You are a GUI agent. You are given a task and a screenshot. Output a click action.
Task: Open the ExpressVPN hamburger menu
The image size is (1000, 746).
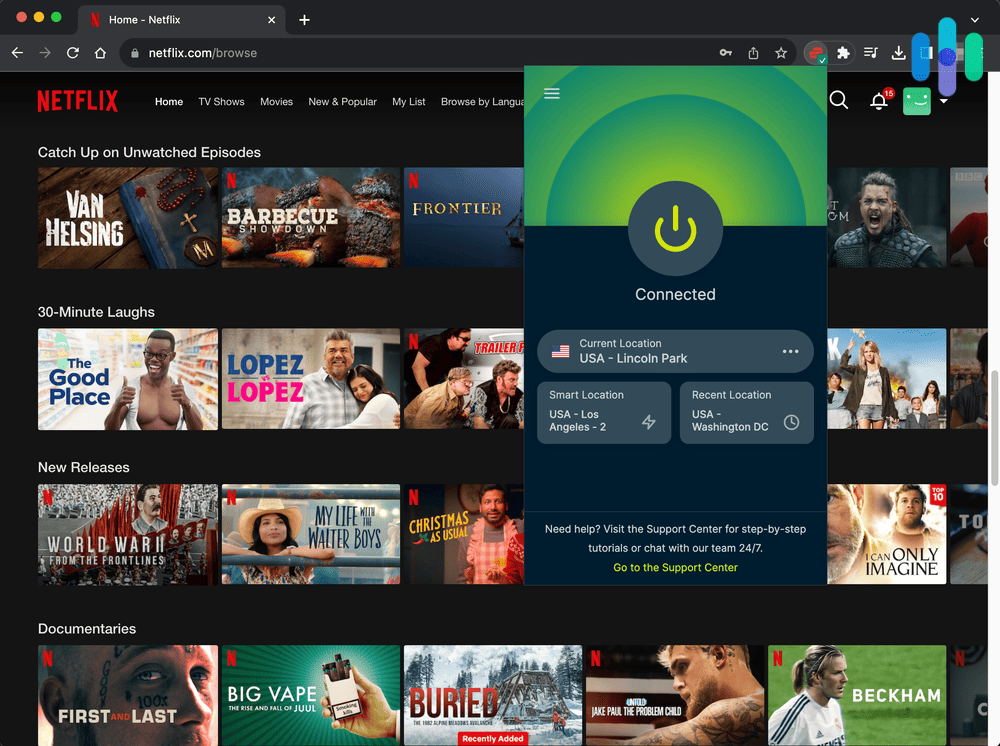[551, 93]
